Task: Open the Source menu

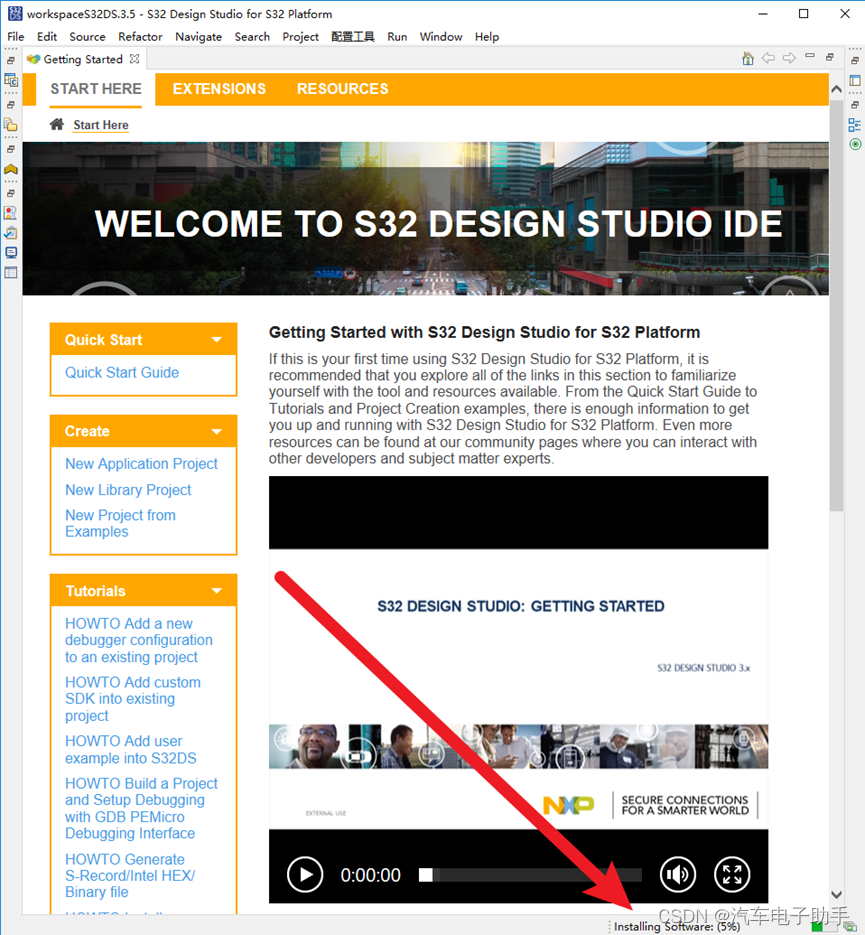Action: click(87, 36)
